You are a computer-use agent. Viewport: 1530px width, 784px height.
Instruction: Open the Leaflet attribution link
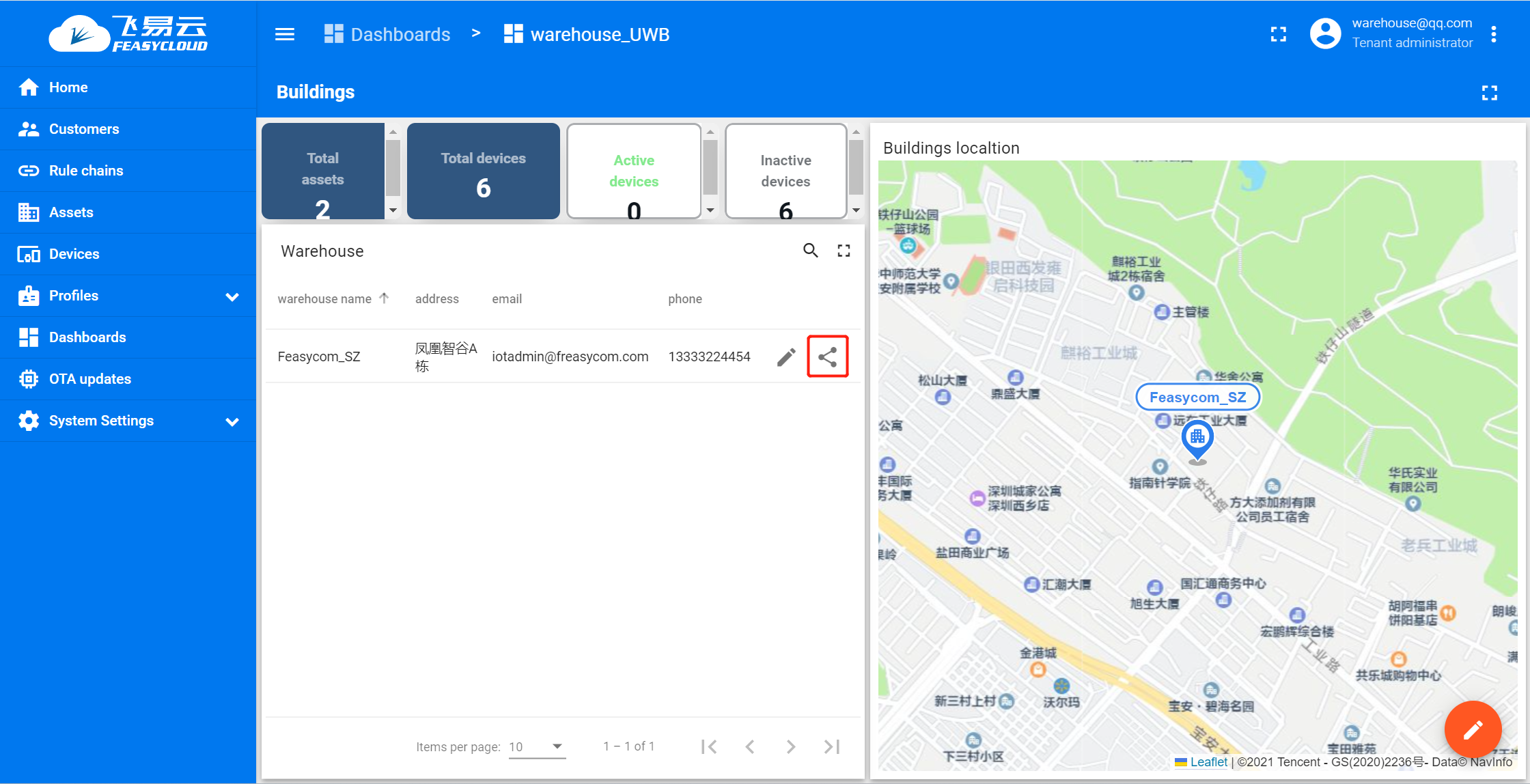1208,762
